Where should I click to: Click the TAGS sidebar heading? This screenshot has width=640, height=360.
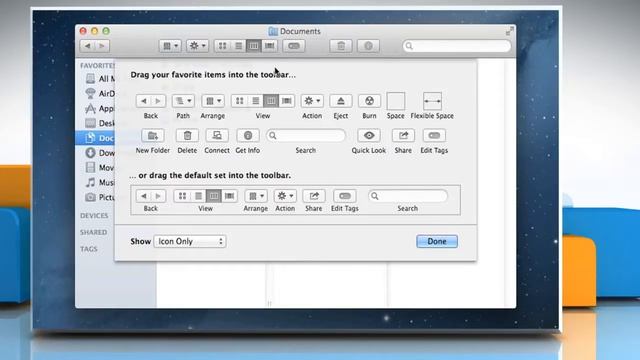point(89,249)
